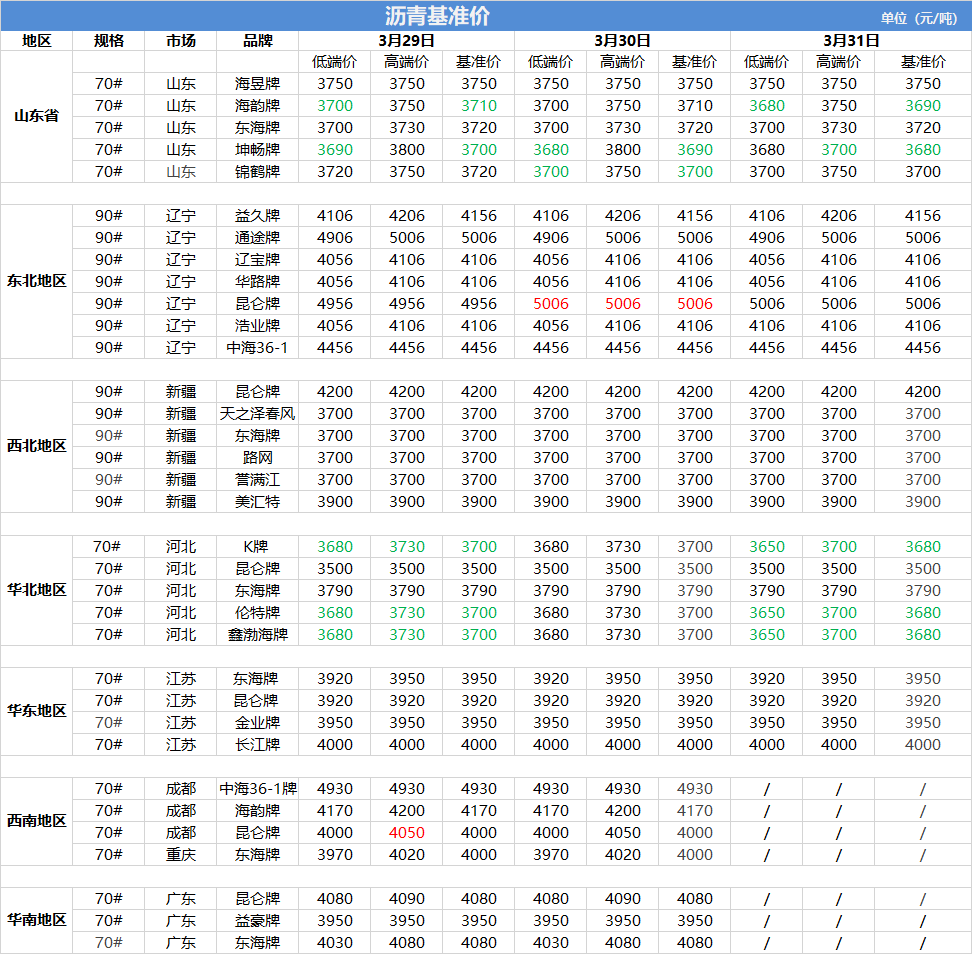The height and width of the screenshot is (954, 972).
Task: Select the 华南地区 region cell
Action: (36, 920)
